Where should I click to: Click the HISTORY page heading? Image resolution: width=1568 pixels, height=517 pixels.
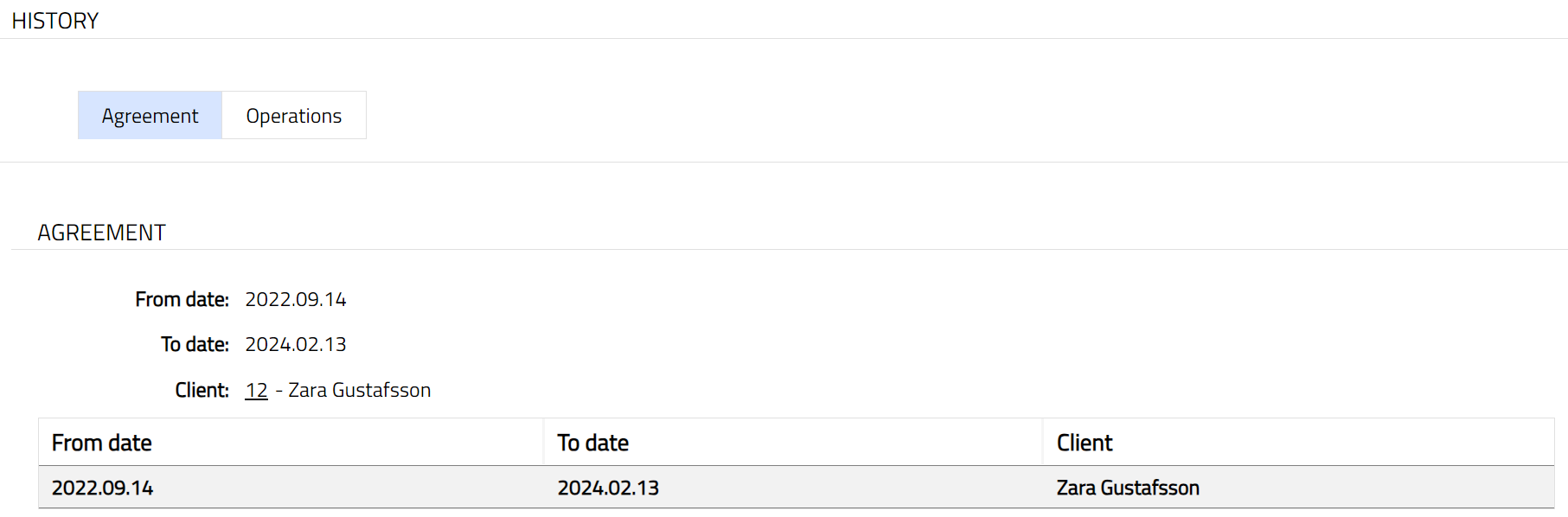point(55,21)
